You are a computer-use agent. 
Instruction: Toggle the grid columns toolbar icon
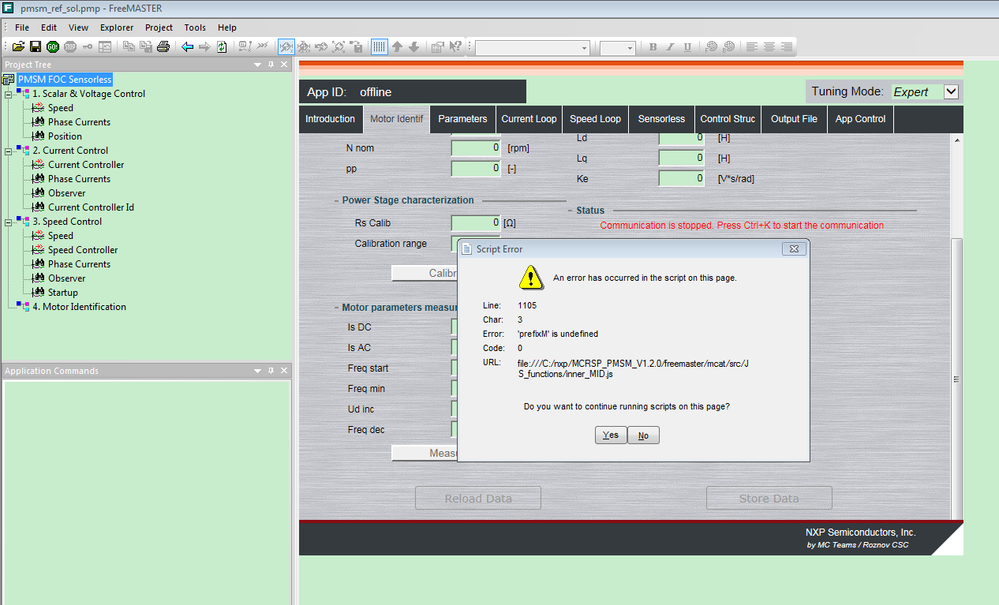[379, 46]
